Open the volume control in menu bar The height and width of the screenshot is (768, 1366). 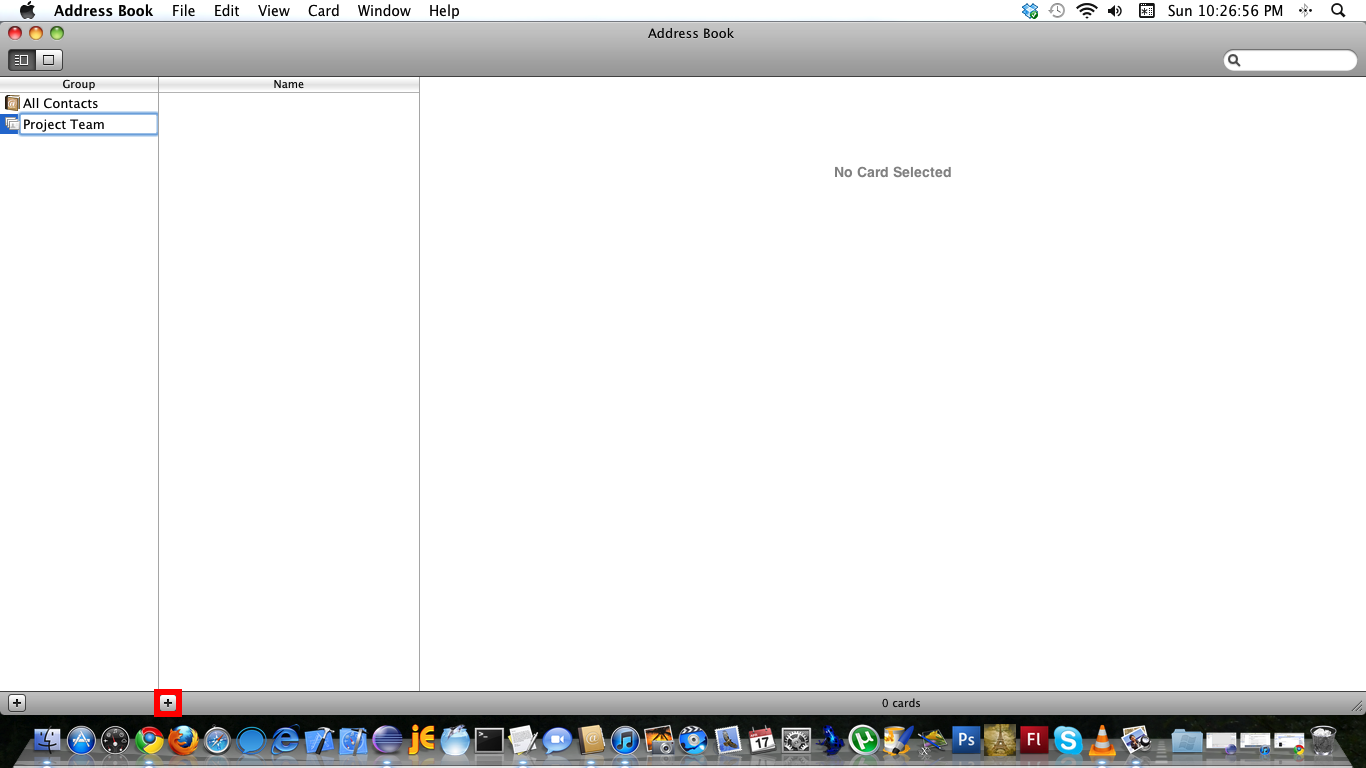[x=1115, y=11]
